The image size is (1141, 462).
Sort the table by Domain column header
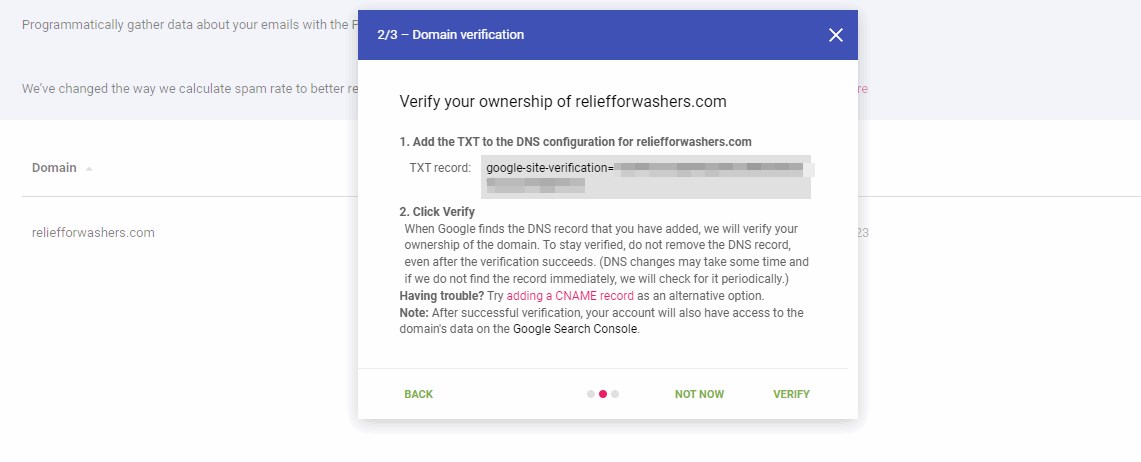coord(54,168)
